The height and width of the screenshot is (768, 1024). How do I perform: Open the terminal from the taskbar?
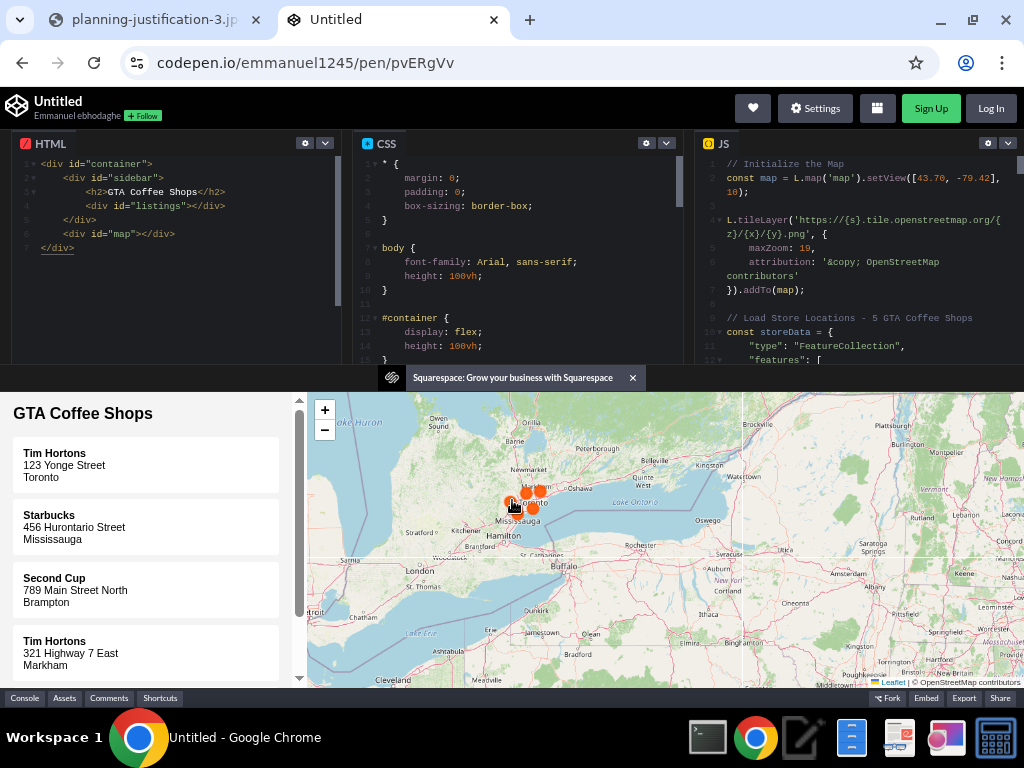click(x=708, y=737)
